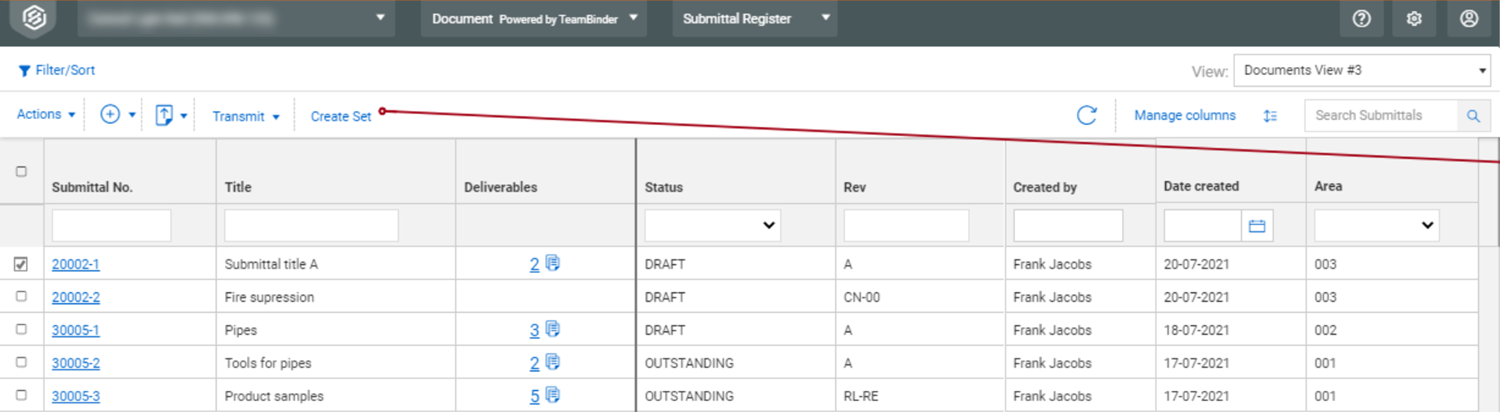
Task: Open the settings gear icon
Action: (1414, 18)
